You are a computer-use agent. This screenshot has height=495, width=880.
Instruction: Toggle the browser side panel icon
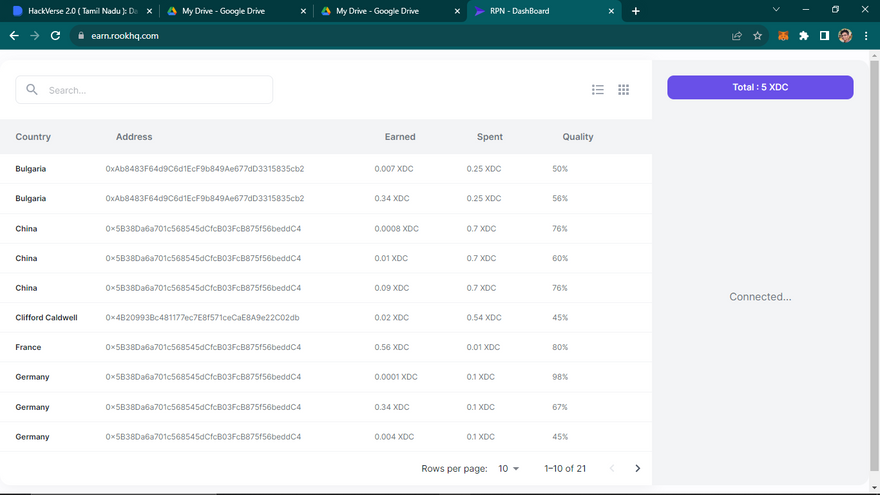[824, 35]
